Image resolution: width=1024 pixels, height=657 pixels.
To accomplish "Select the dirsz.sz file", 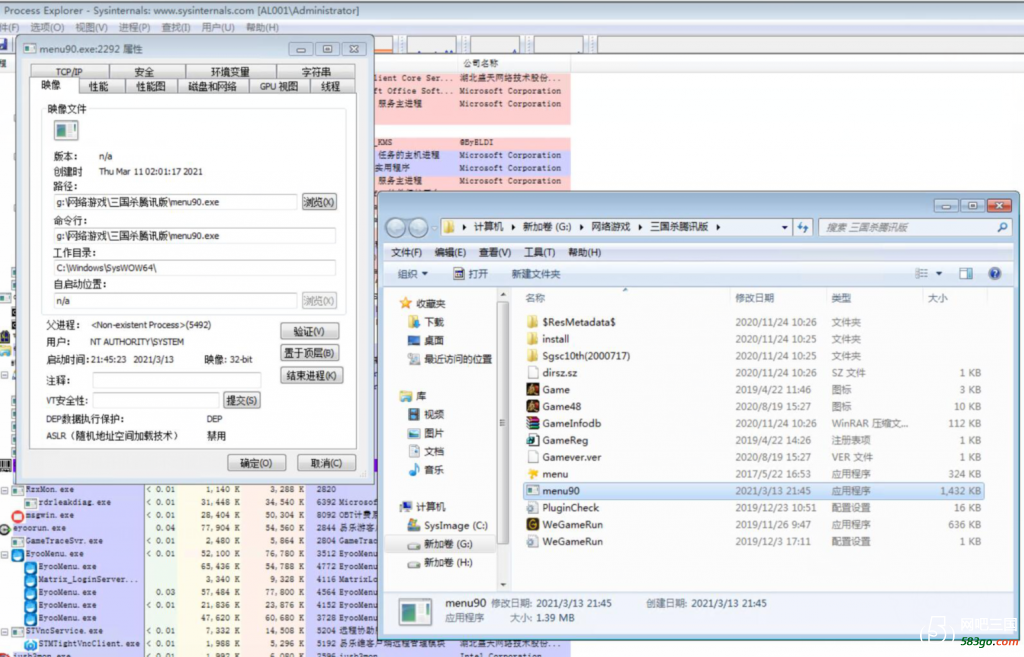I will [560, 373].
